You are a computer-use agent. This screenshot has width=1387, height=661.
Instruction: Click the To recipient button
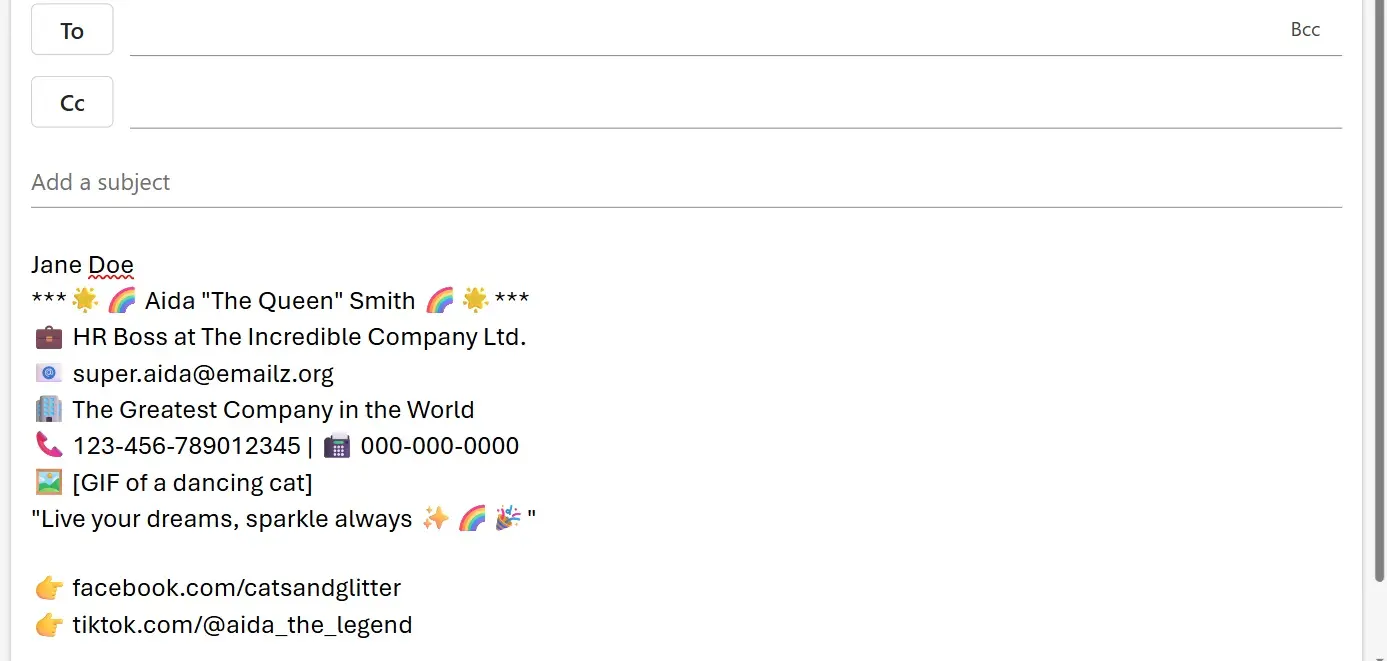[x=71, y=29]
